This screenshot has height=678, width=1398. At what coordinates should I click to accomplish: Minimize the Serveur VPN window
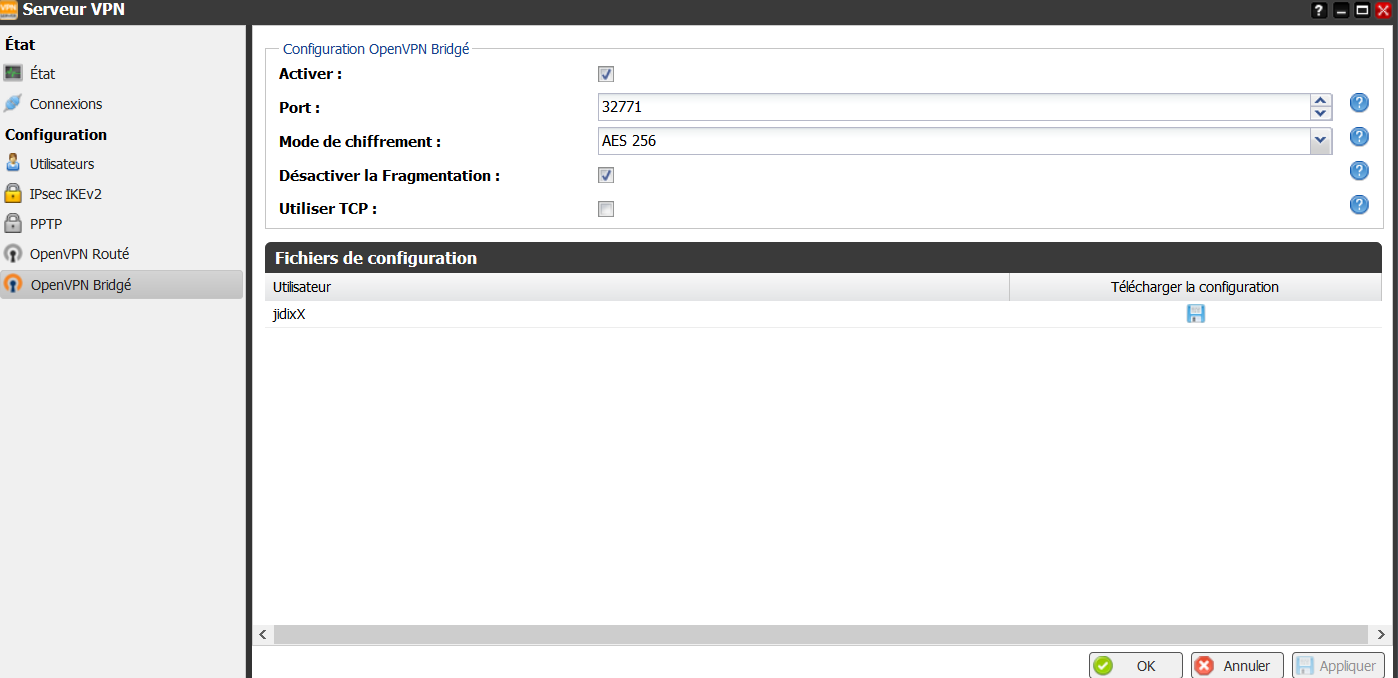[x=1342, y=11]
